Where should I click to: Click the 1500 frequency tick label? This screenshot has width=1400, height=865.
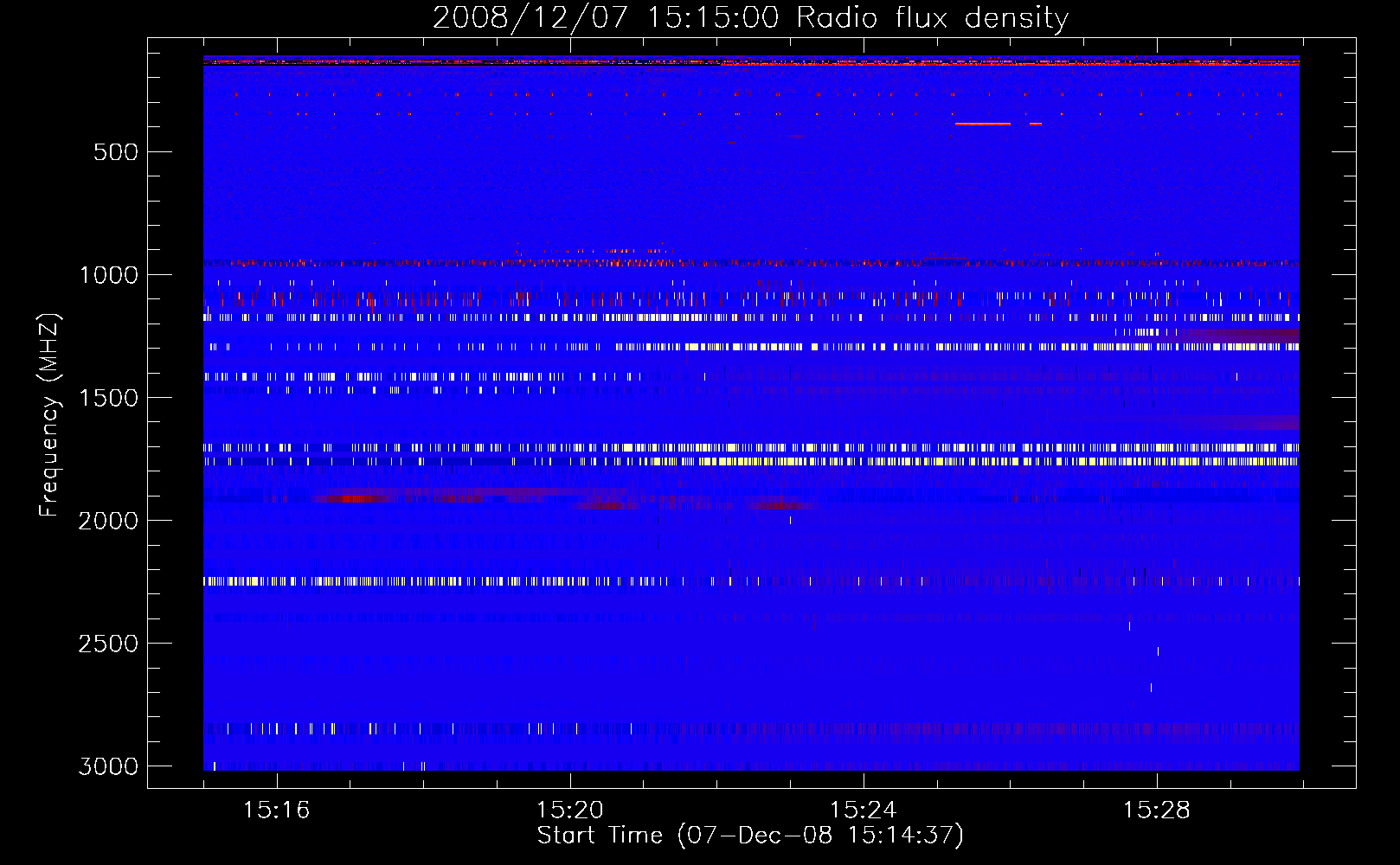coord(109,398)
